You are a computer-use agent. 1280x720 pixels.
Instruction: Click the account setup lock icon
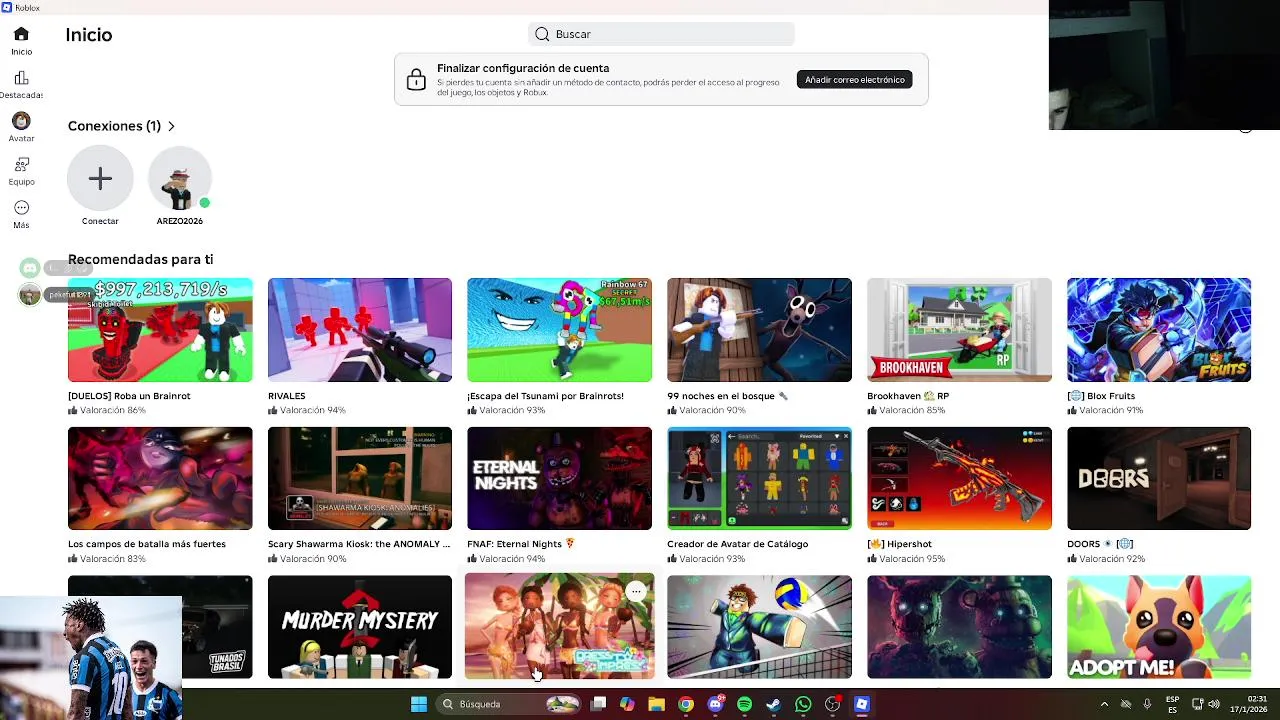[416, 80]
